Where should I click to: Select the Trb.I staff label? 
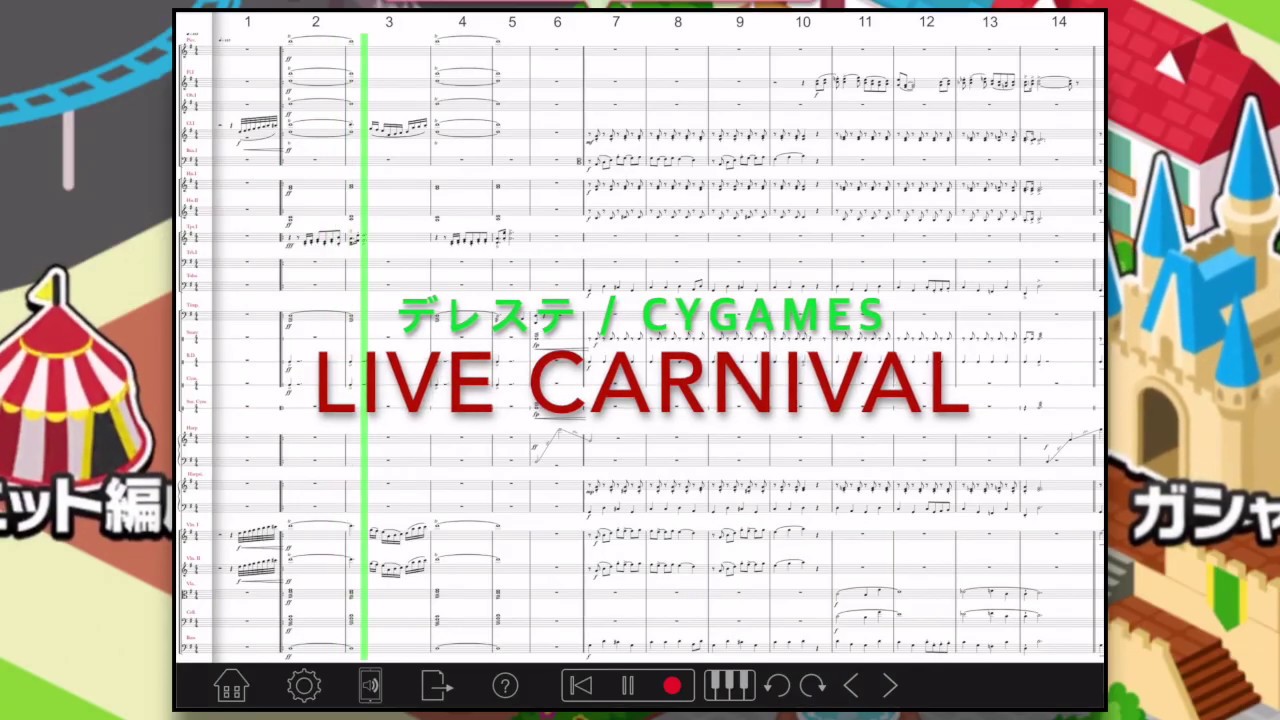tap(191, 252)
